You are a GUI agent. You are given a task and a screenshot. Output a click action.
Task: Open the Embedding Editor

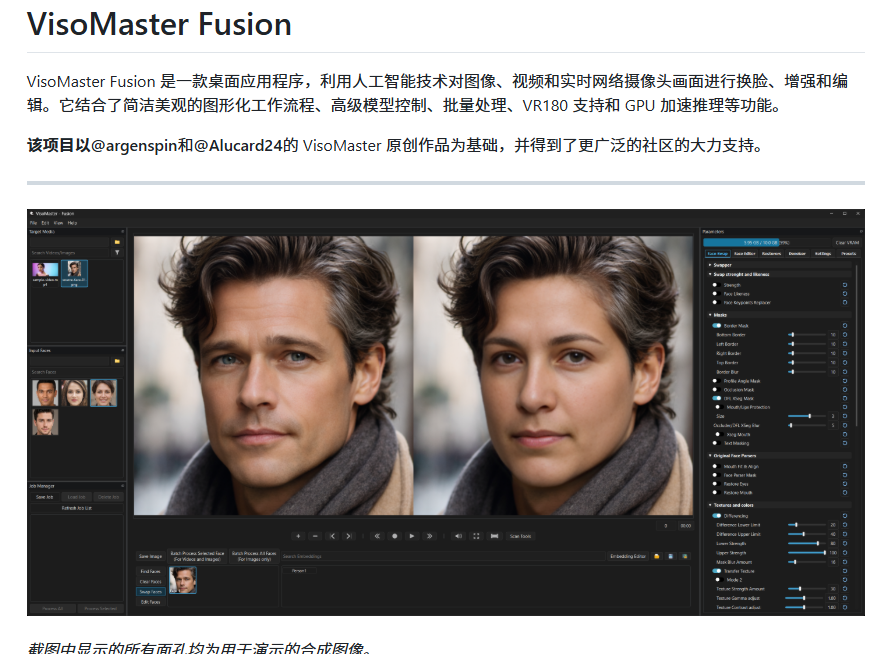pos(628,556)
